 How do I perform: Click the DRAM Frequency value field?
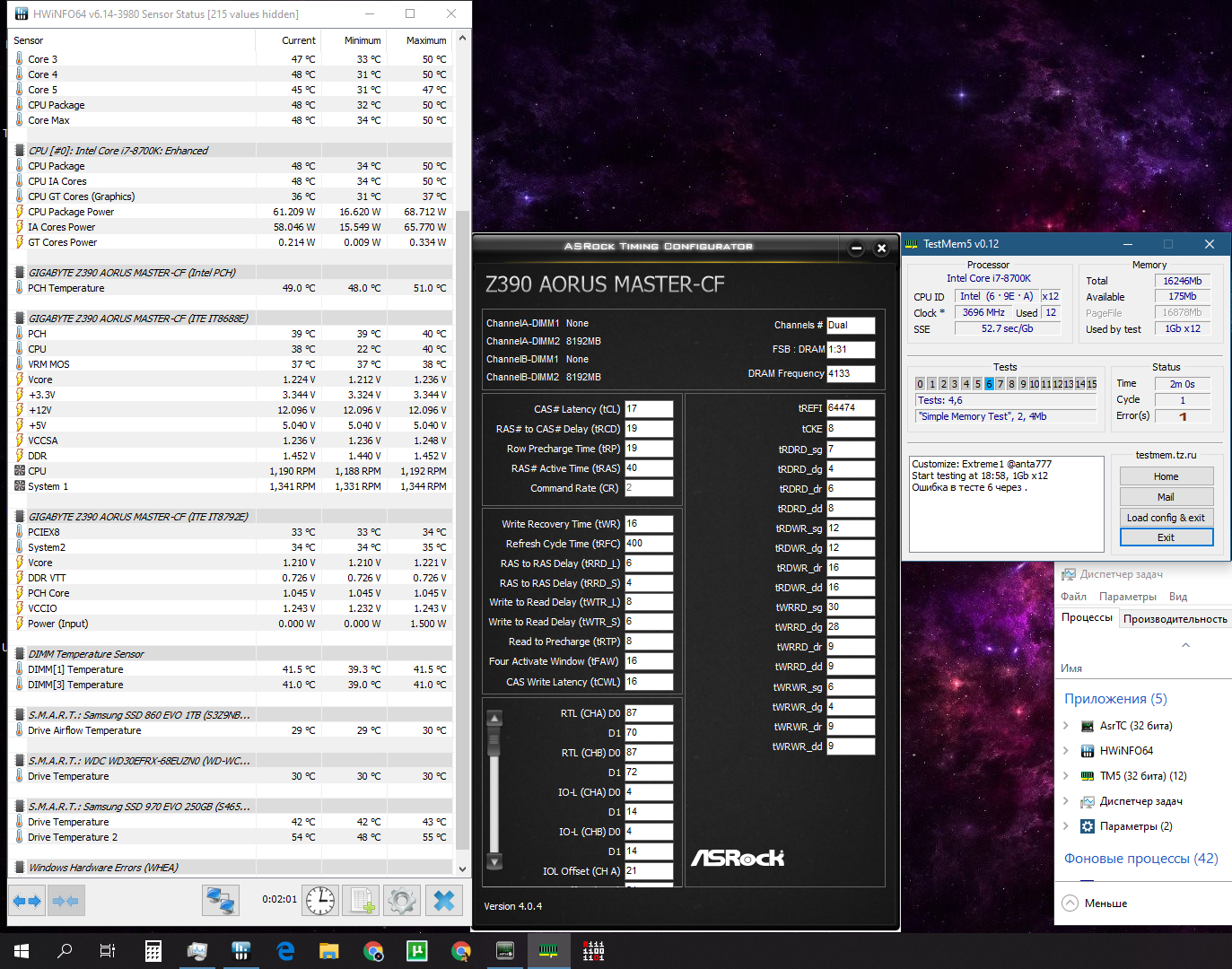tap(851, 374)
